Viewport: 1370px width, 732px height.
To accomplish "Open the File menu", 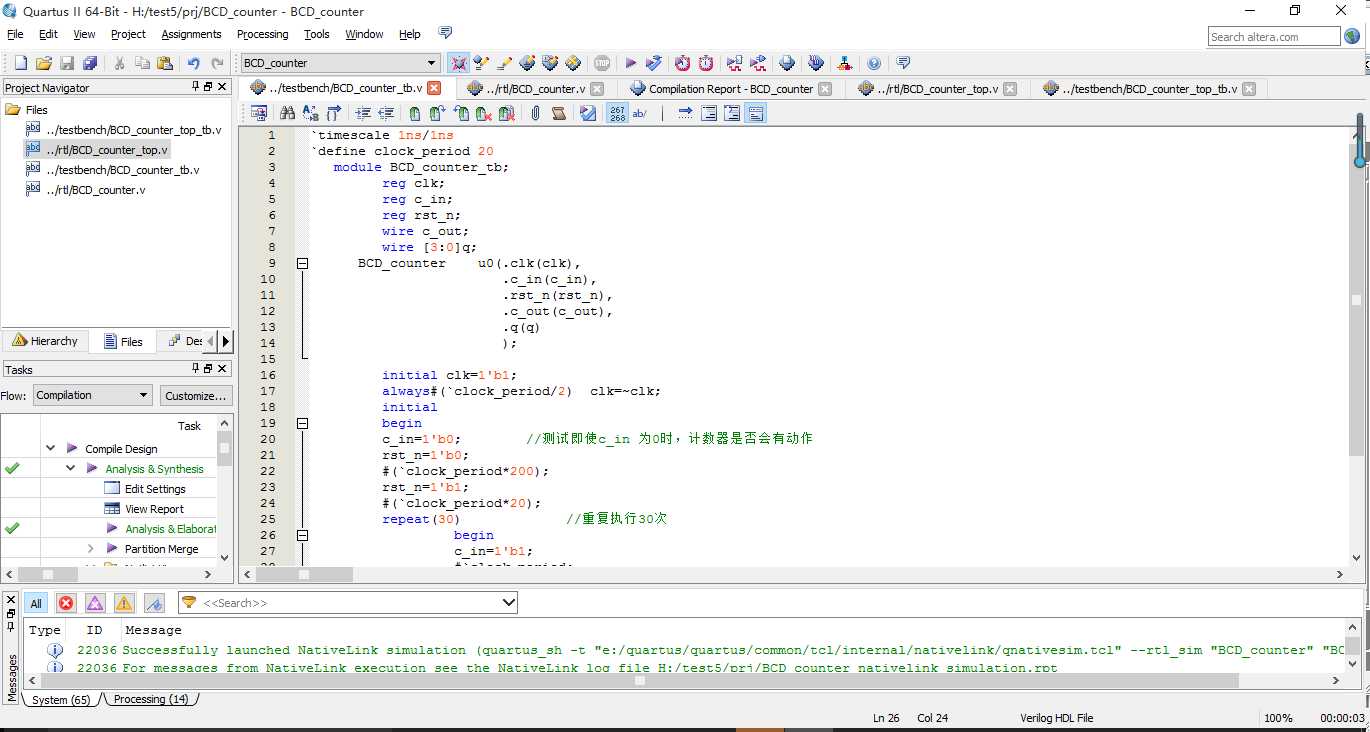I will tap(15, 34).
